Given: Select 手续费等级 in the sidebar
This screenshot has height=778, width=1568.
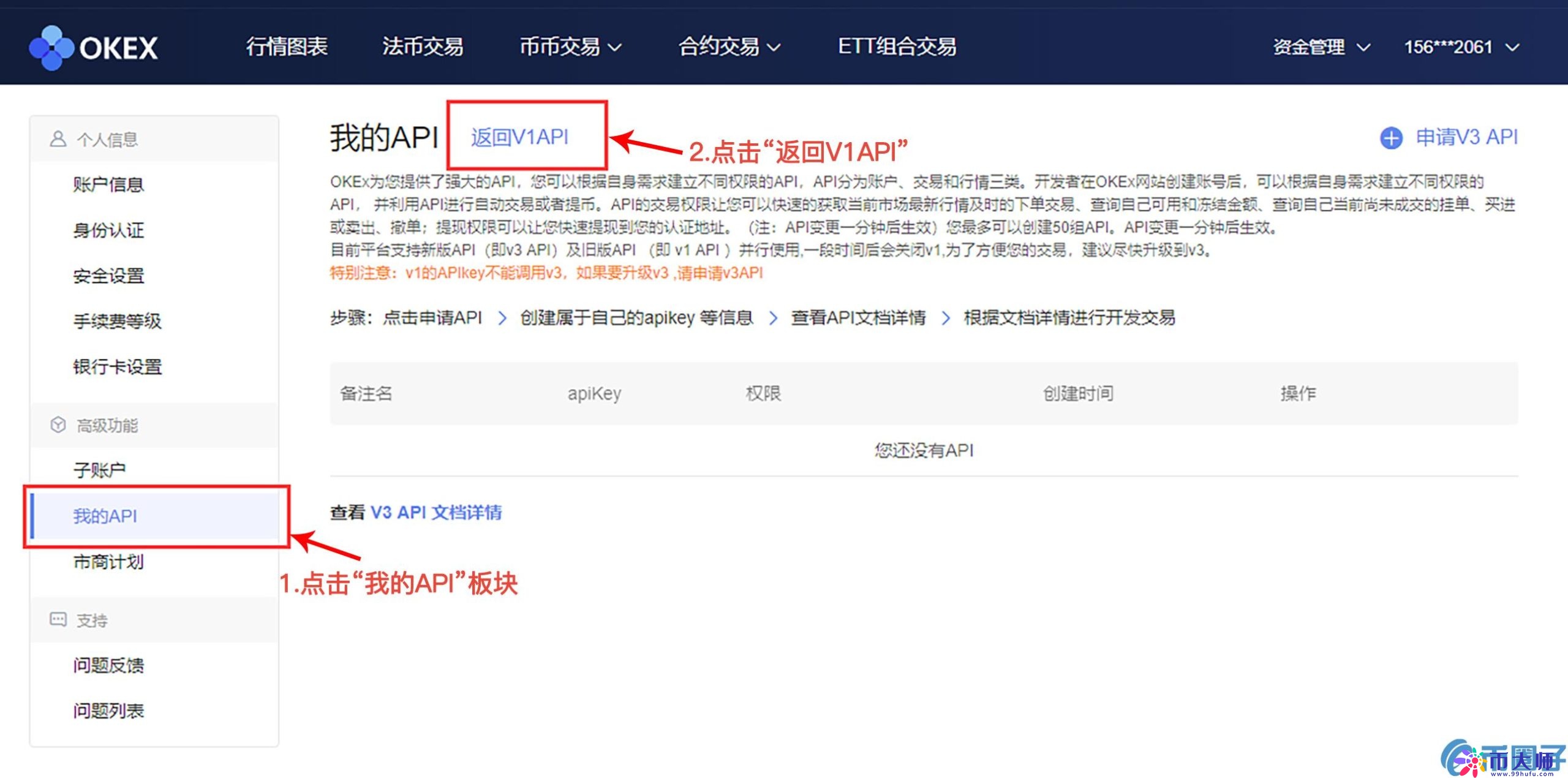Looking at the screenshot, I should click(x=117, y=321).
